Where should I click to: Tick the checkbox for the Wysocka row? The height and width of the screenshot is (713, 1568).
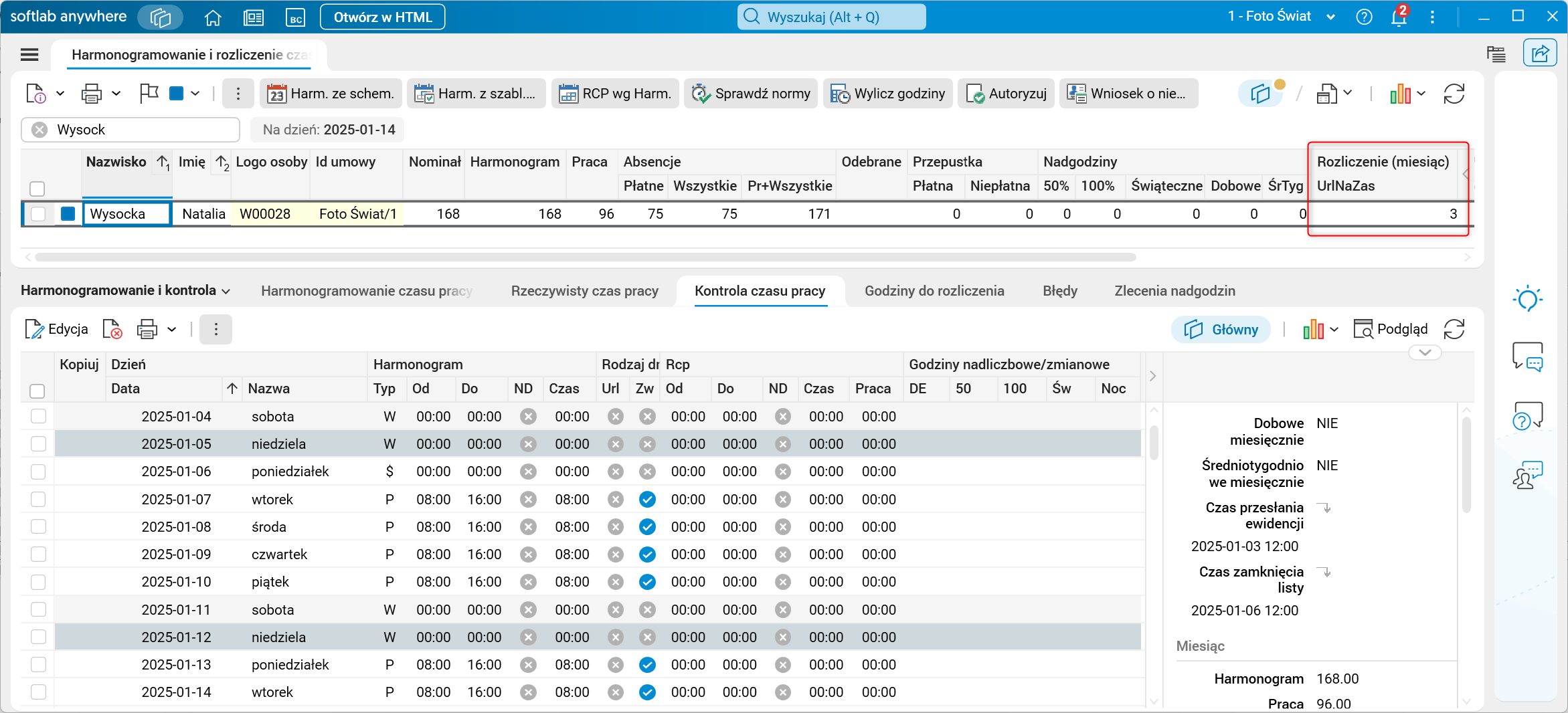click(x=38, y=214)
